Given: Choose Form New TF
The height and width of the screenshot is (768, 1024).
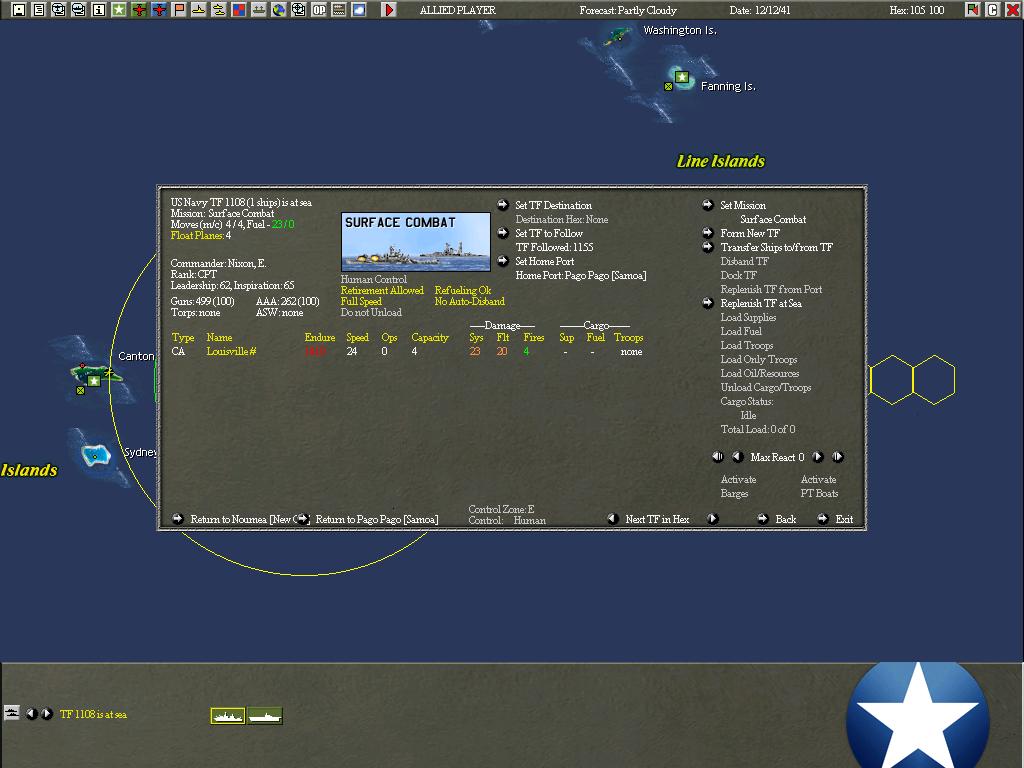Looking at the screenshot, I should 750,233.
